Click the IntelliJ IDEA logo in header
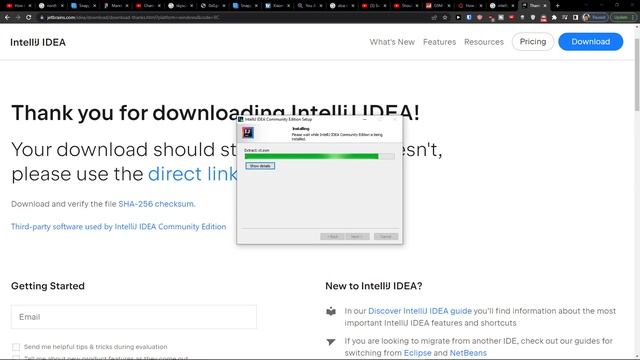The image size is (640, 360). 38,42
